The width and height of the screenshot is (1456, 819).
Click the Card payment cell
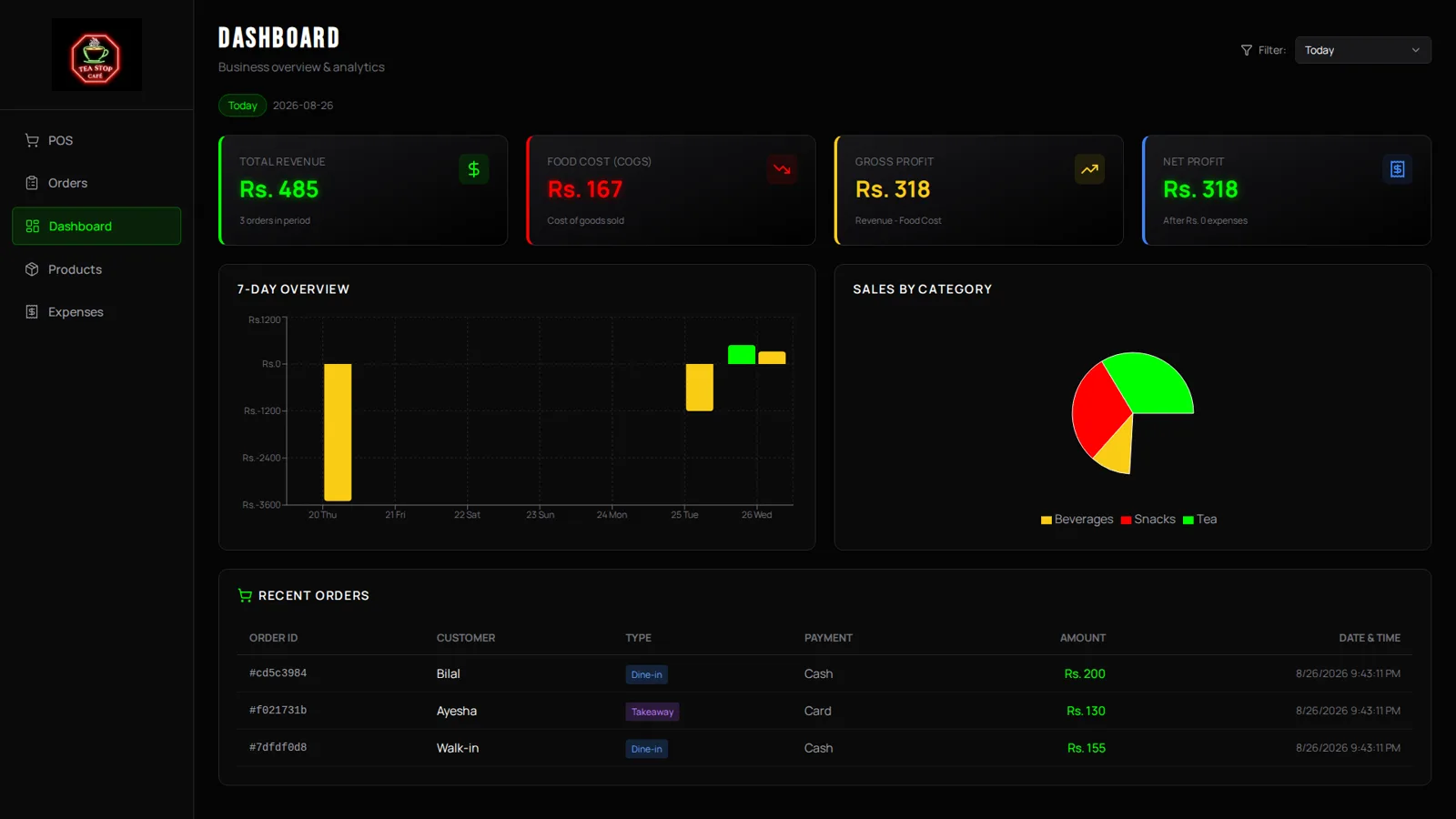[818, 712]
